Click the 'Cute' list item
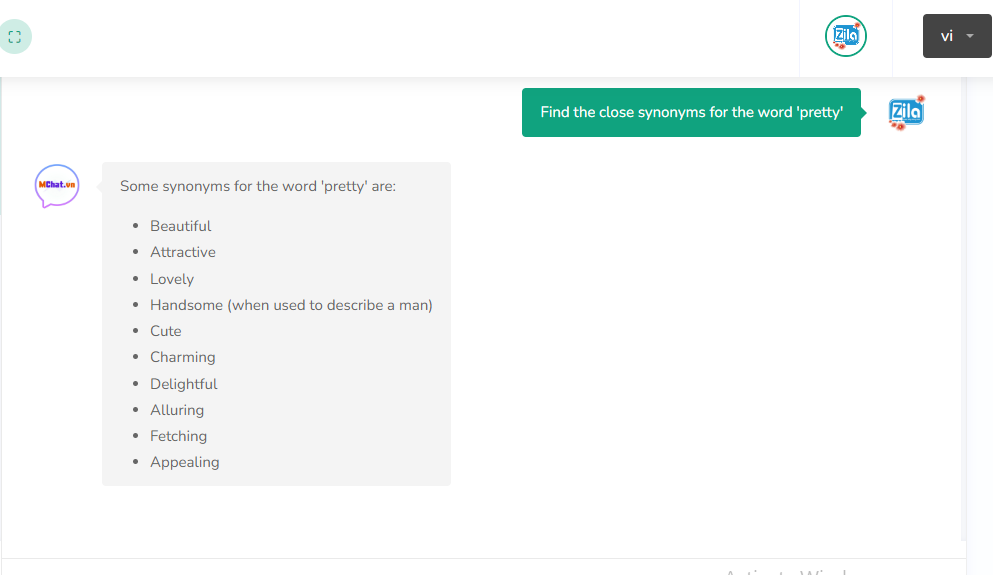The image size is (993, 575). click(x=166, y=331)
